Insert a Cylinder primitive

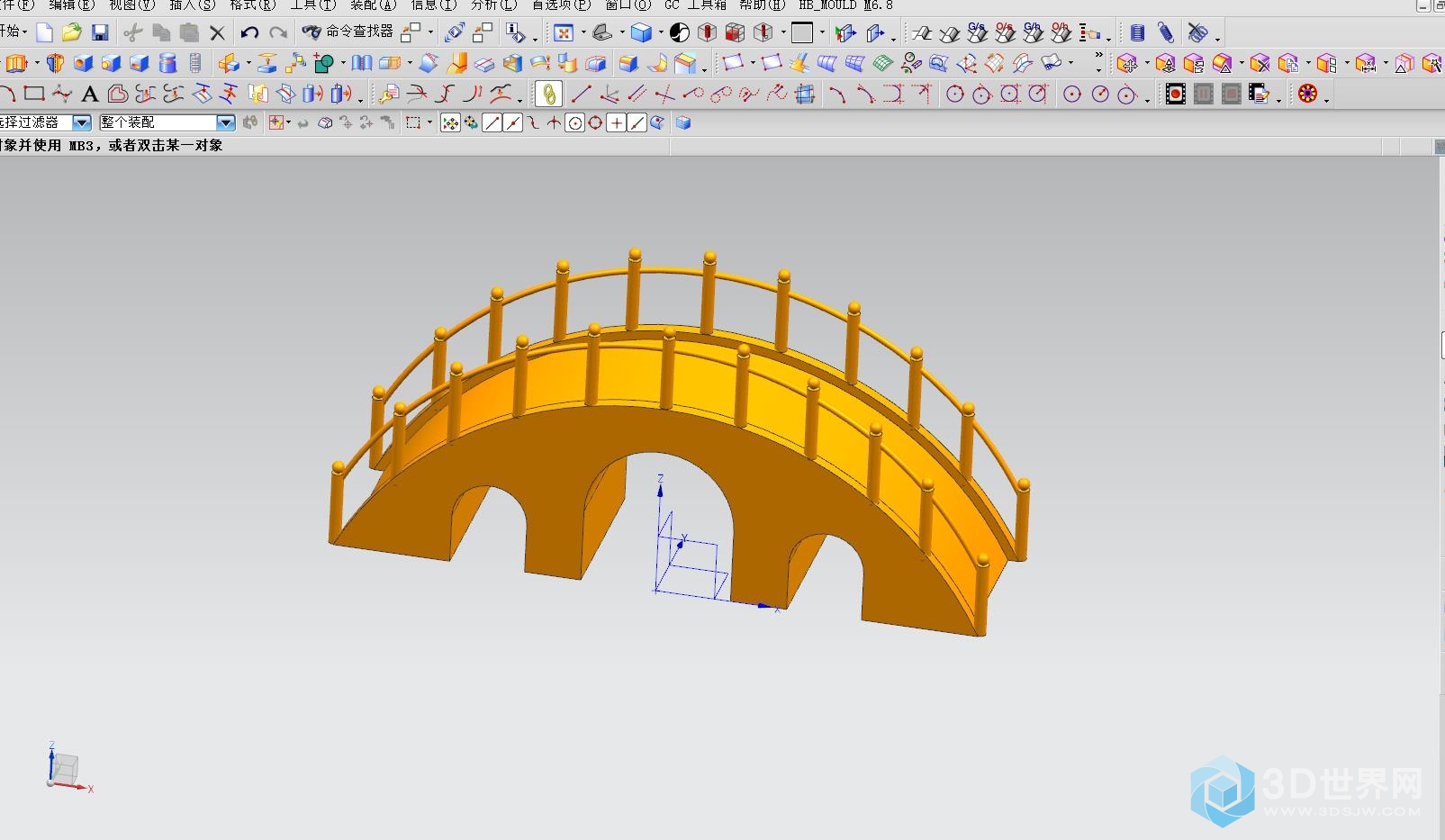[x=167, y=63]
